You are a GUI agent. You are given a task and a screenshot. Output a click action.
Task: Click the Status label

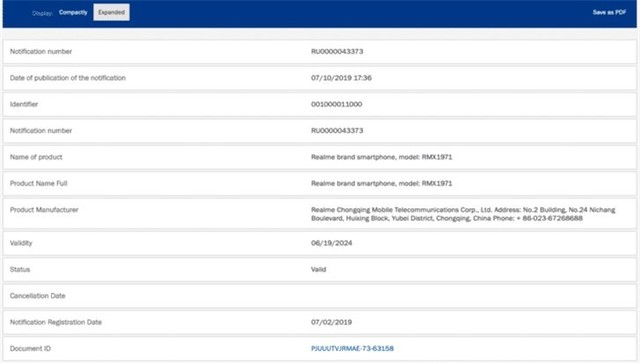[x=20, y=269]
